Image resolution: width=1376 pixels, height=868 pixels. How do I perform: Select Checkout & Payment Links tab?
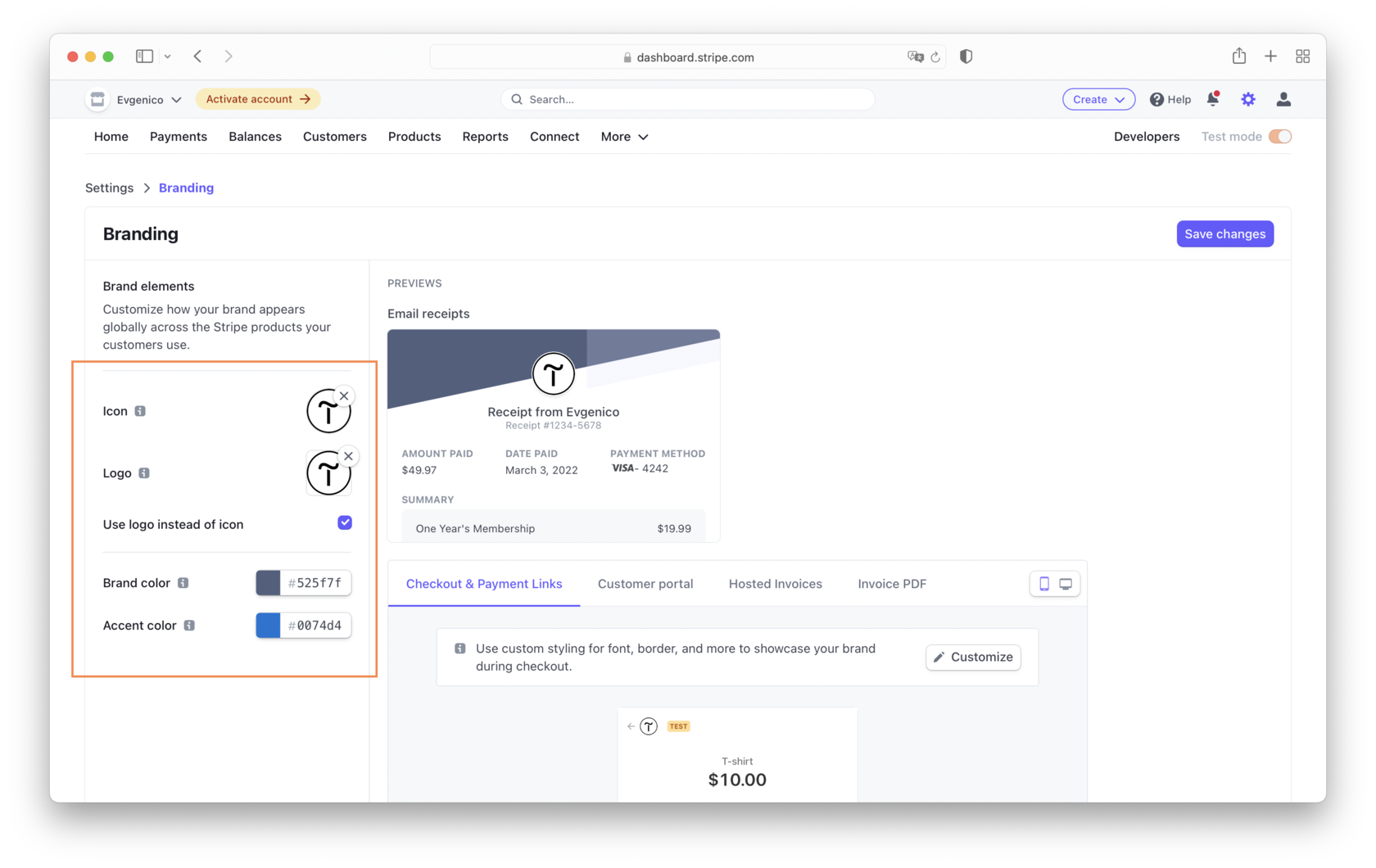[x=484, y=584]
